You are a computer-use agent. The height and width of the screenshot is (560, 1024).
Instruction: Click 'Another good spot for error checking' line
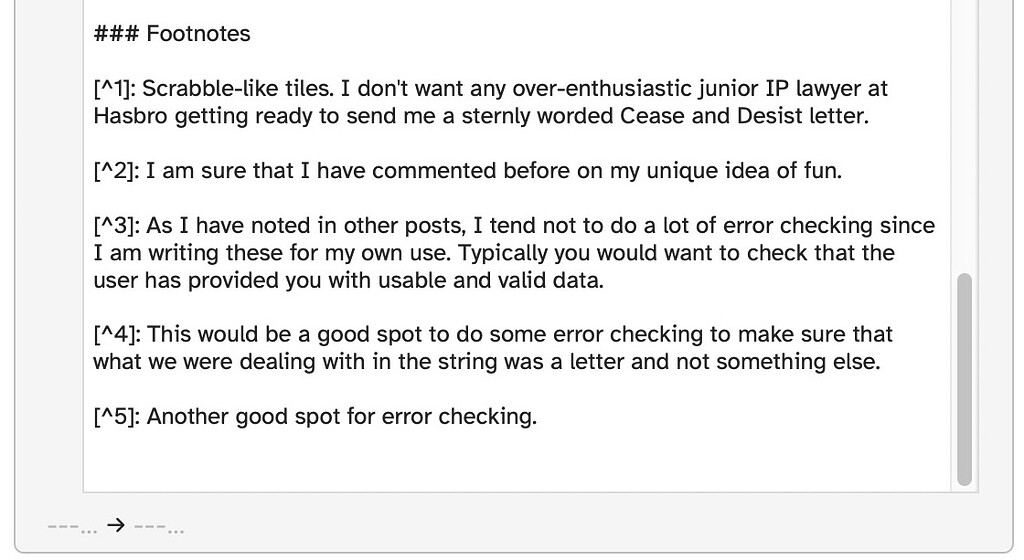[x=341, y=416]
